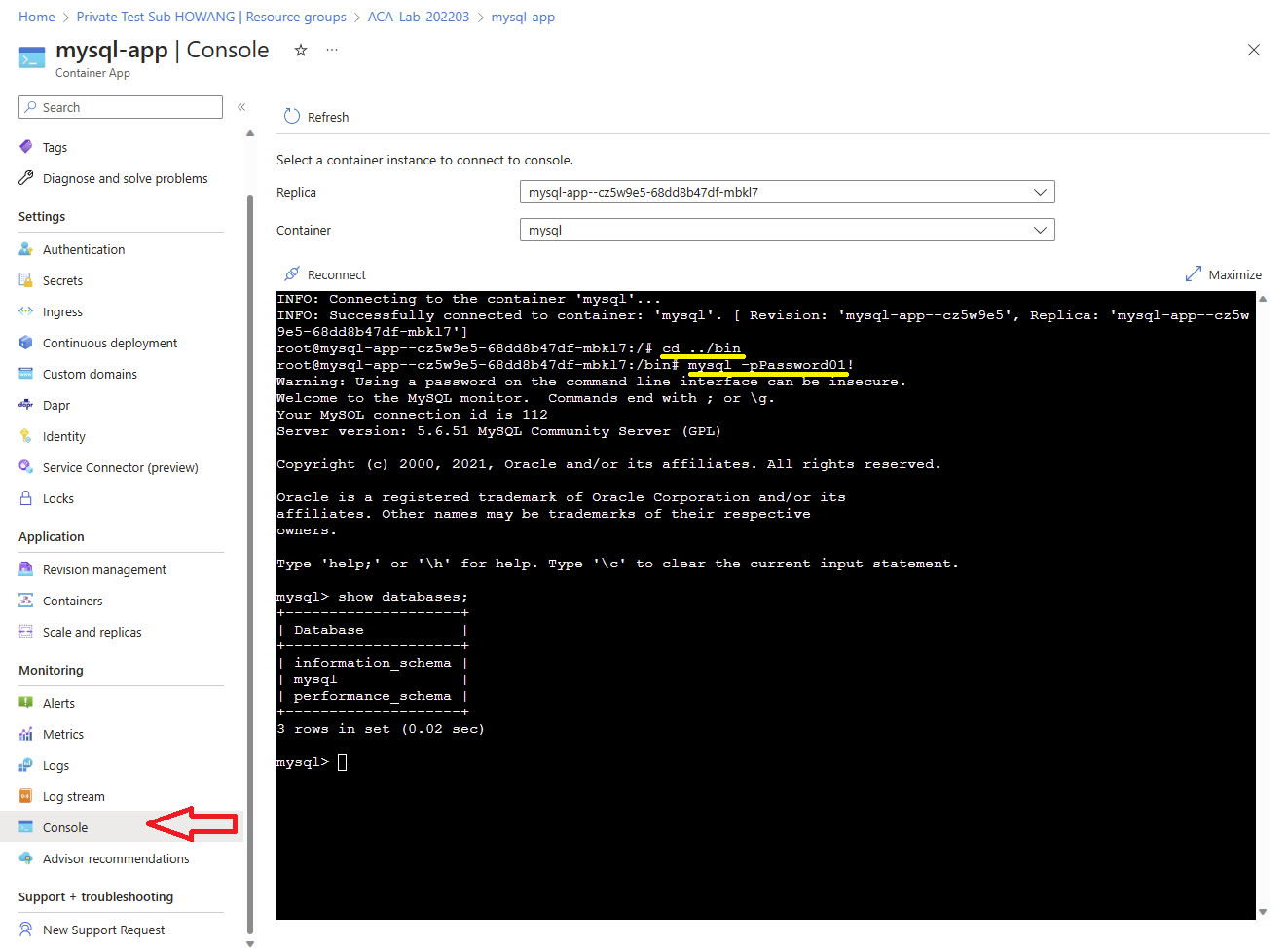The width and height of the screenshot is (1288, 948).
Task: Click the sidebar scrollbar up arrow
Action: tap(250, 133)
